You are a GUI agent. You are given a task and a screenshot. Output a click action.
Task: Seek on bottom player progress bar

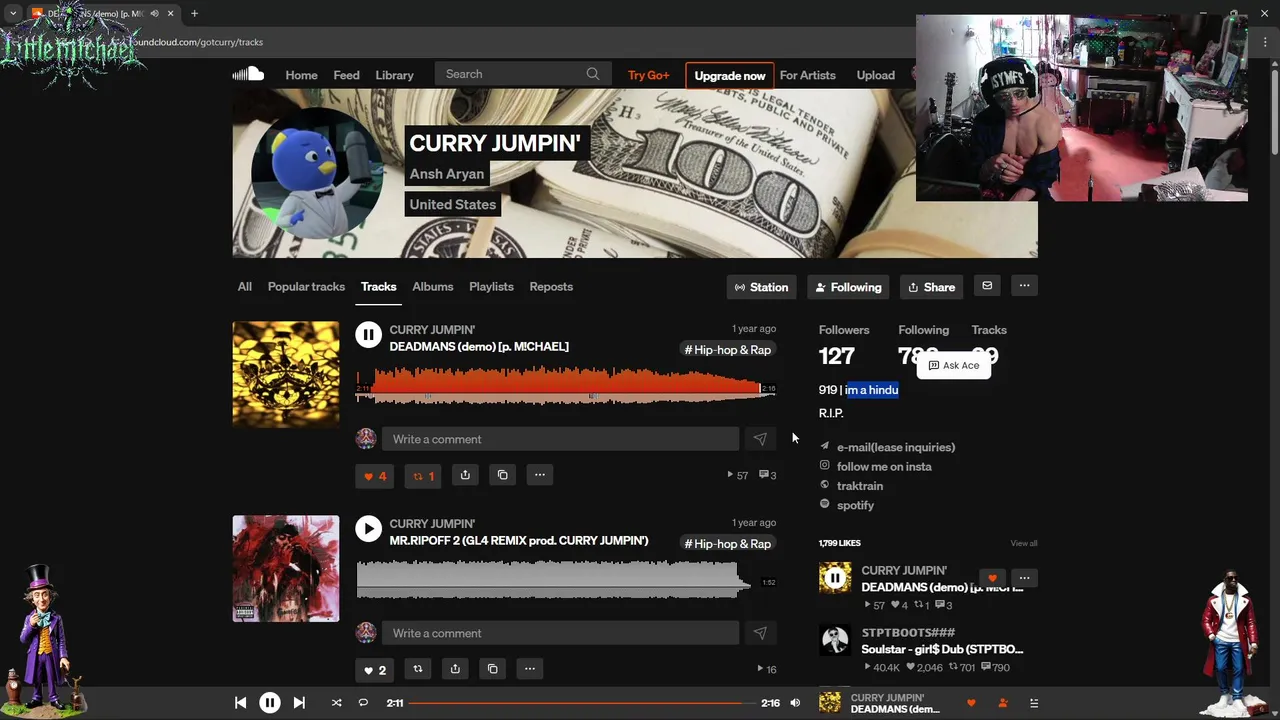pyautogui.click(x=581, y=703)
